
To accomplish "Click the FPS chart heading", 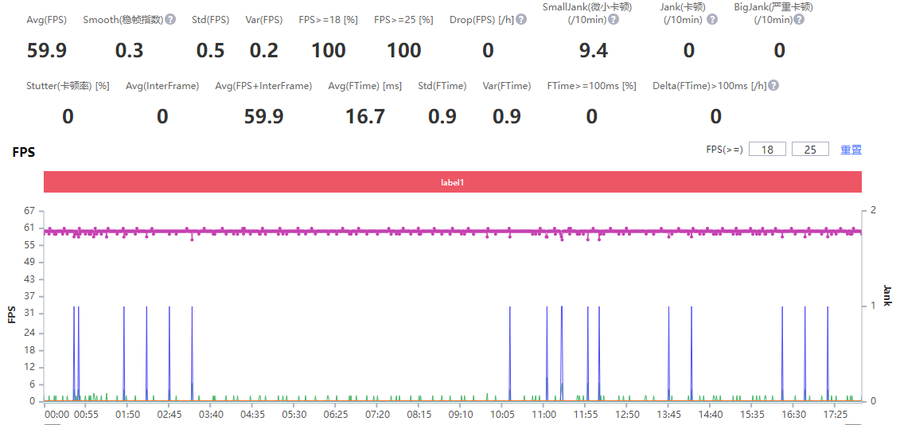I will [x=23, y=153].
